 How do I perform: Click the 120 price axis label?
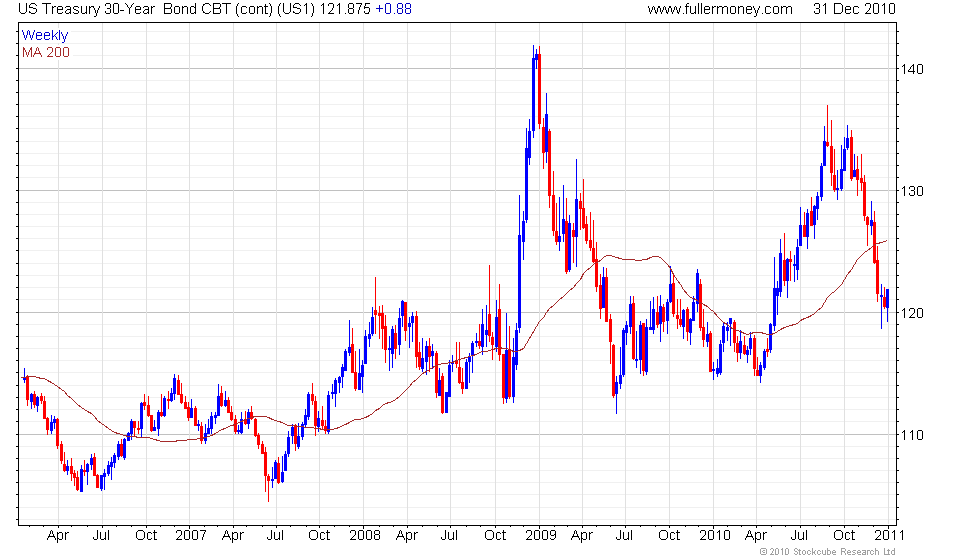pos(912,312)
